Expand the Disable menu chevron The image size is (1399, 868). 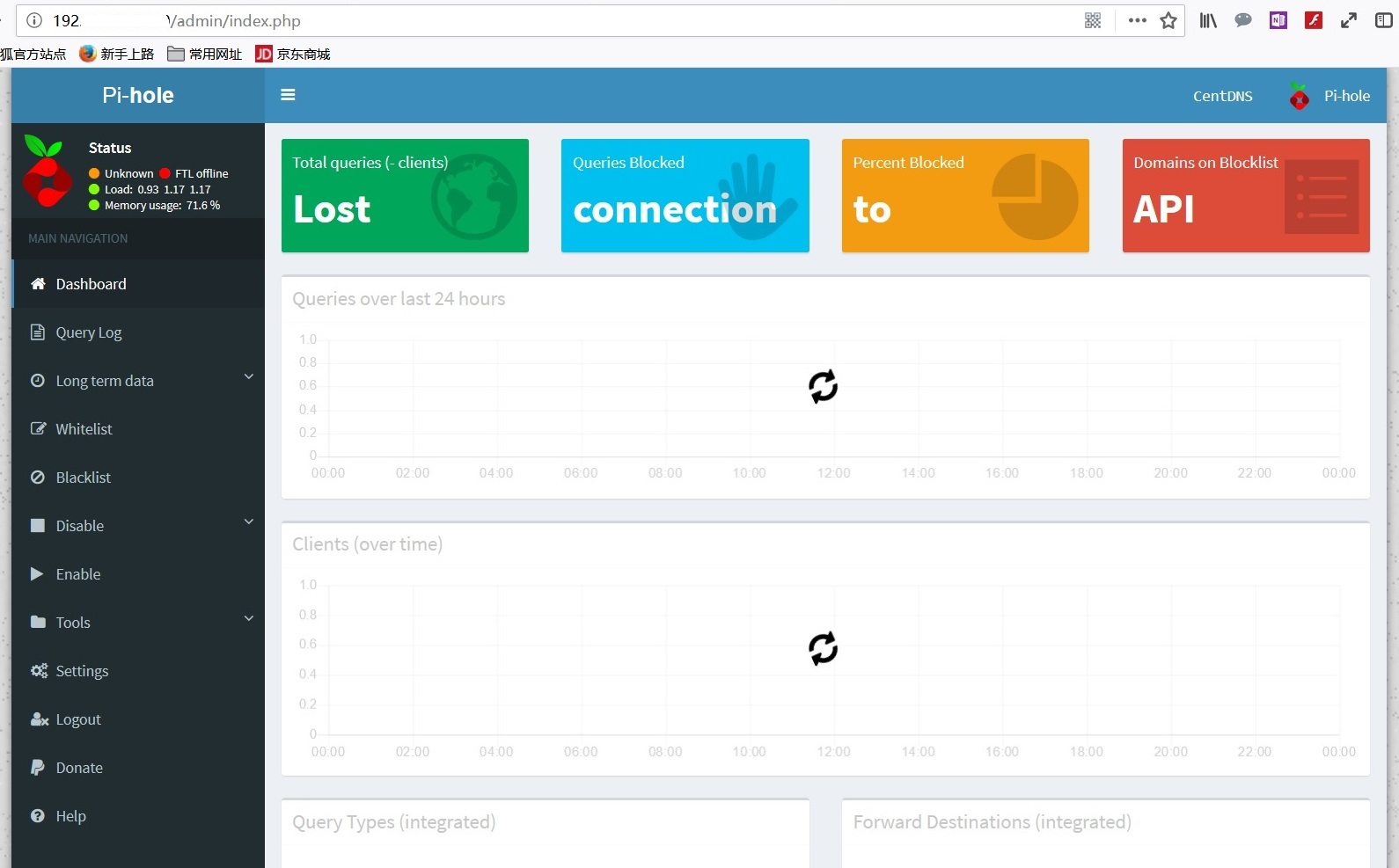click(249, 522)
